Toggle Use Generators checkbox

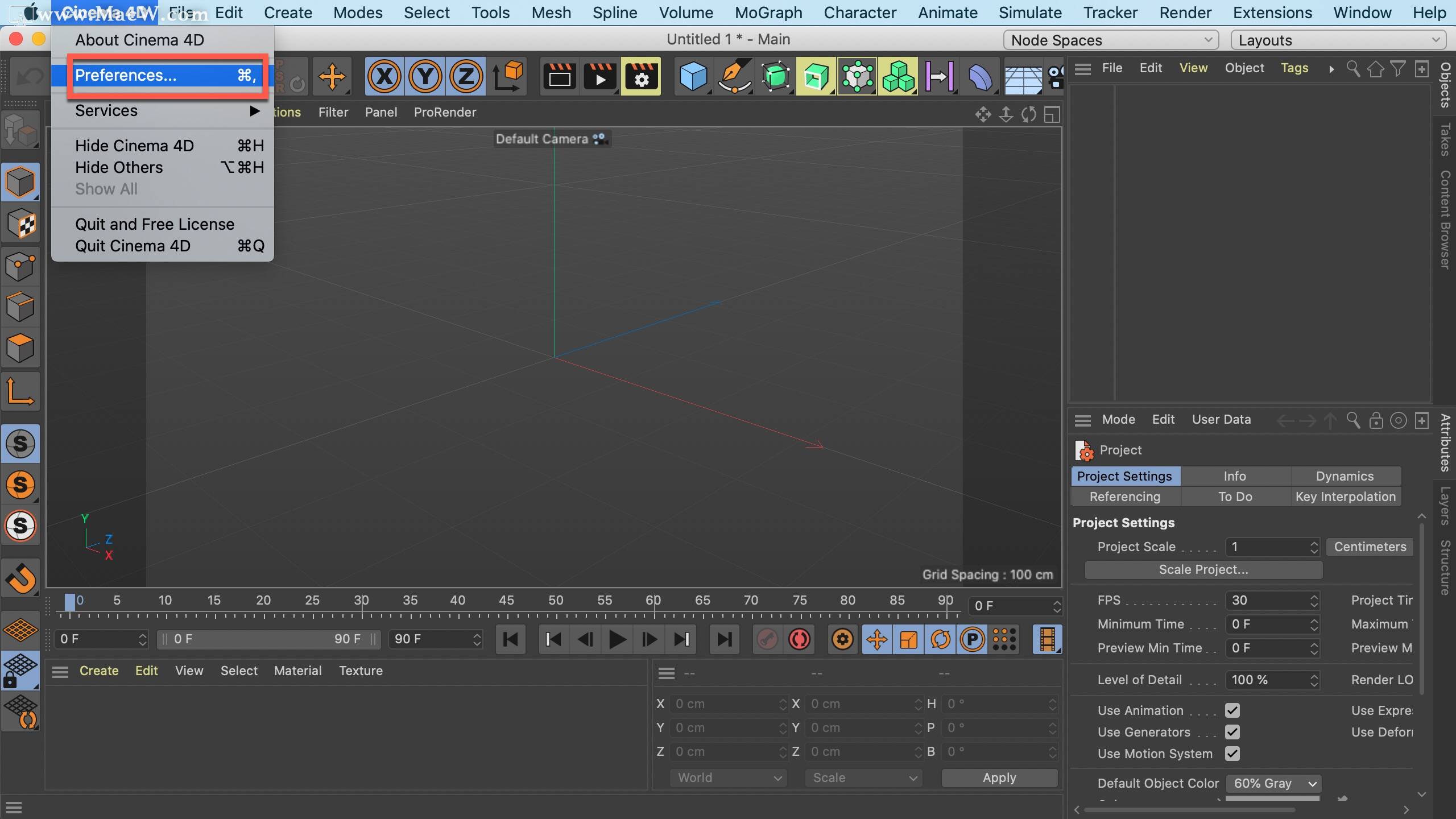pos(1232,732)
